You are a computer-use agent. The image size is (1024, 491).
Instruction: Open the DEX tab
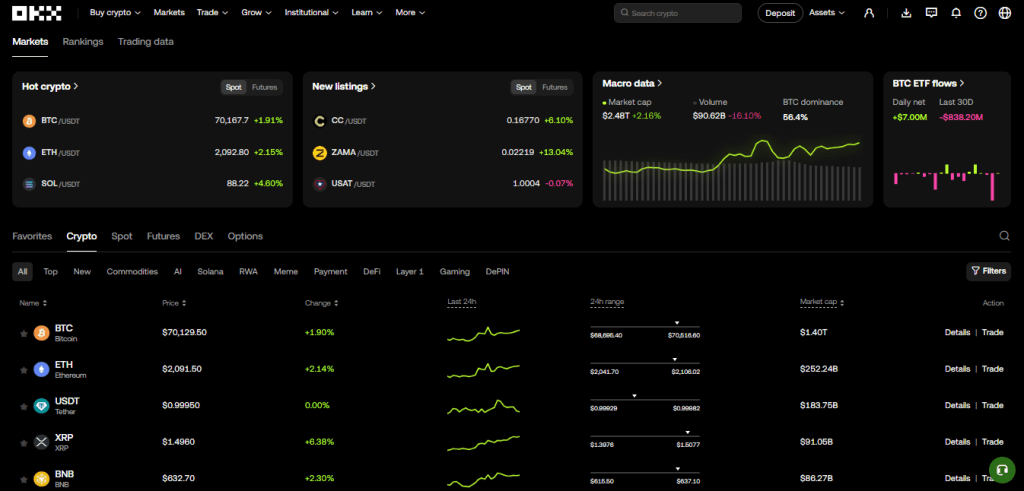204,236
